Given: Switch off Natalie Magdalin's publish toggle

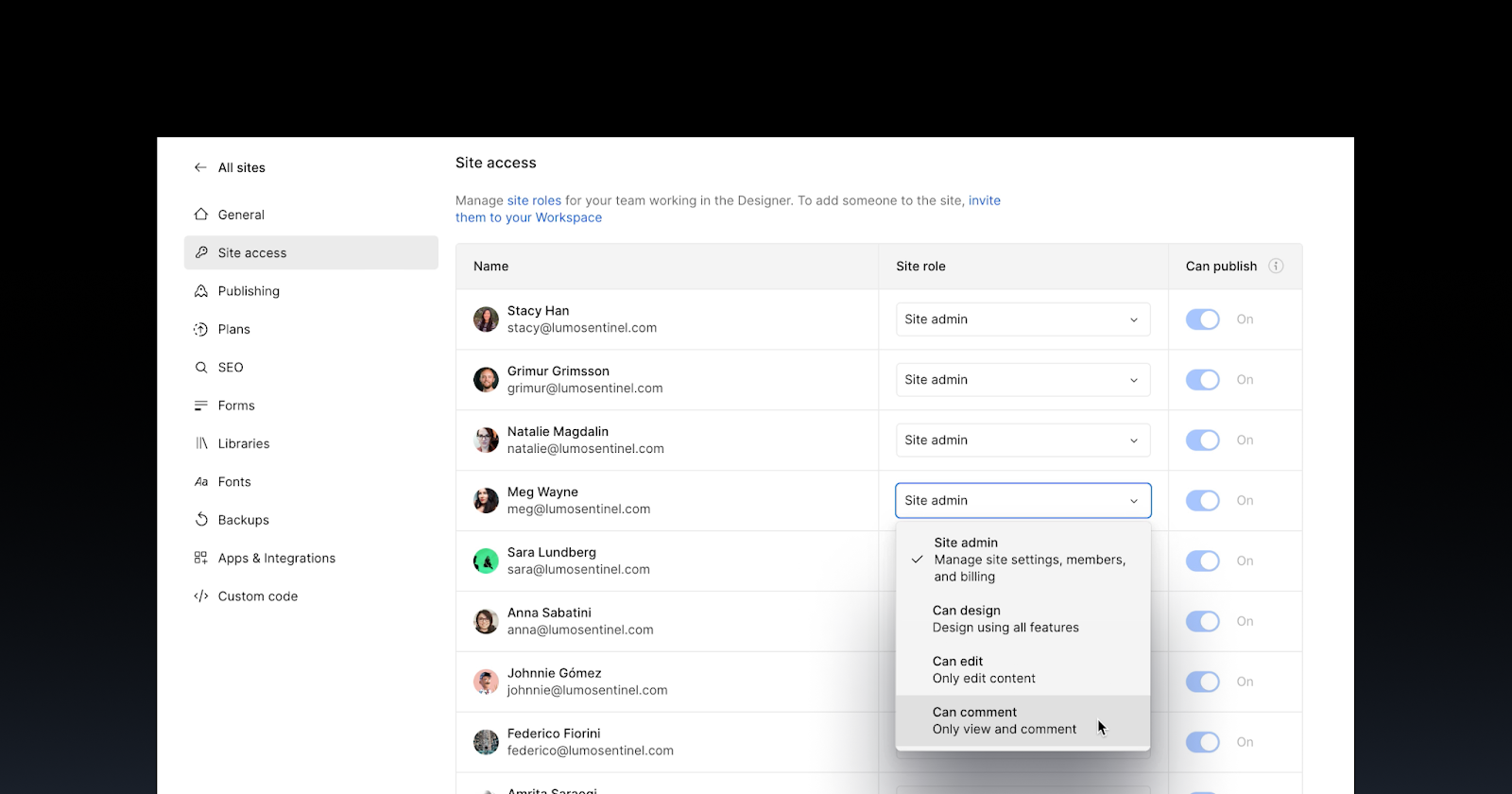Looking at the screenshot, I should pos(1203,440).
